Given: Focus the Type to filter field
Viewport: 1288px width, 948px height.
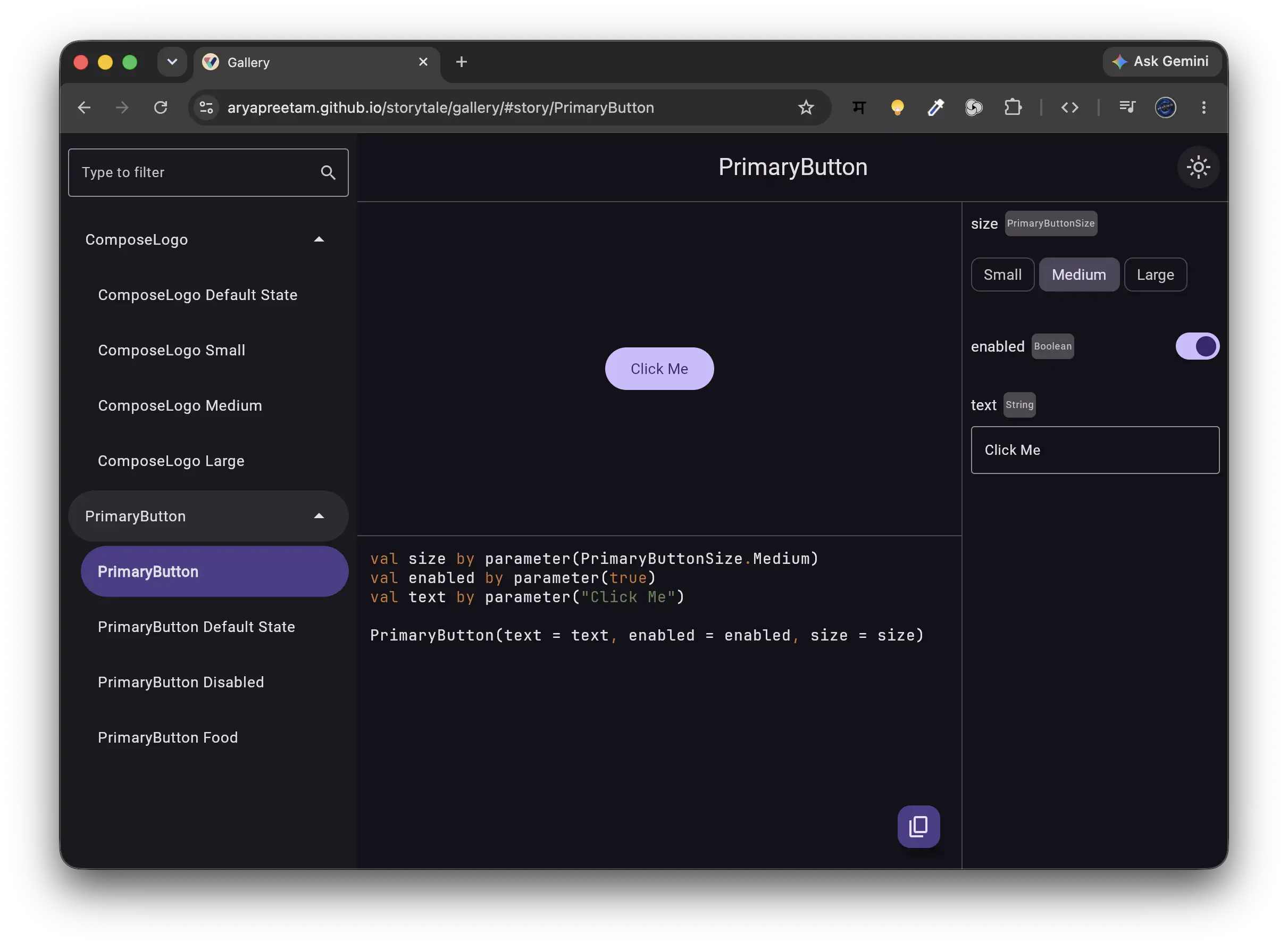Looking at the screenshot, I should (x=208, y=173).
